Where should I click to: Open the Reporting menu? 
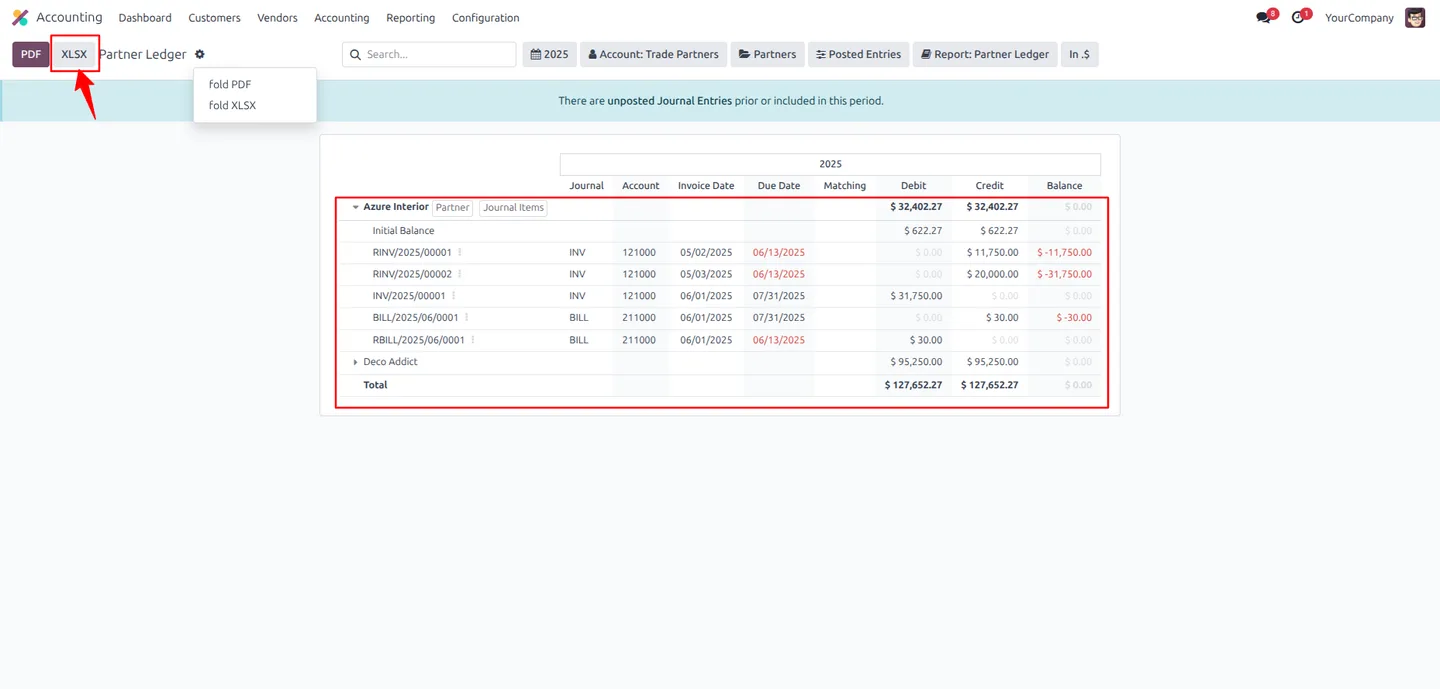pyautogui.click(x=411, y=18)
